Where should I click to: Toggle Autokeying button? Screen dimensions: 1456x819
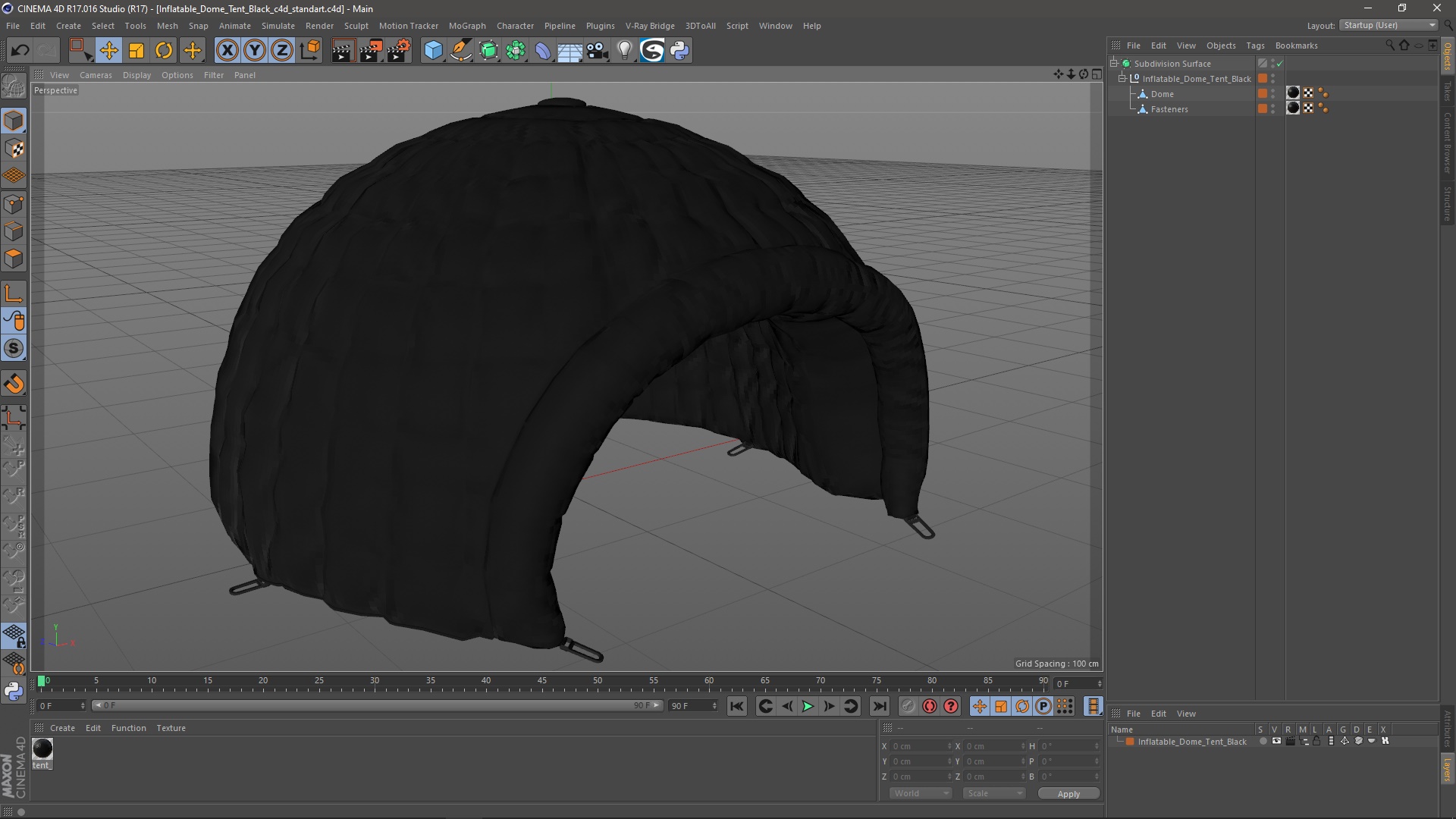tap(930, 706)
